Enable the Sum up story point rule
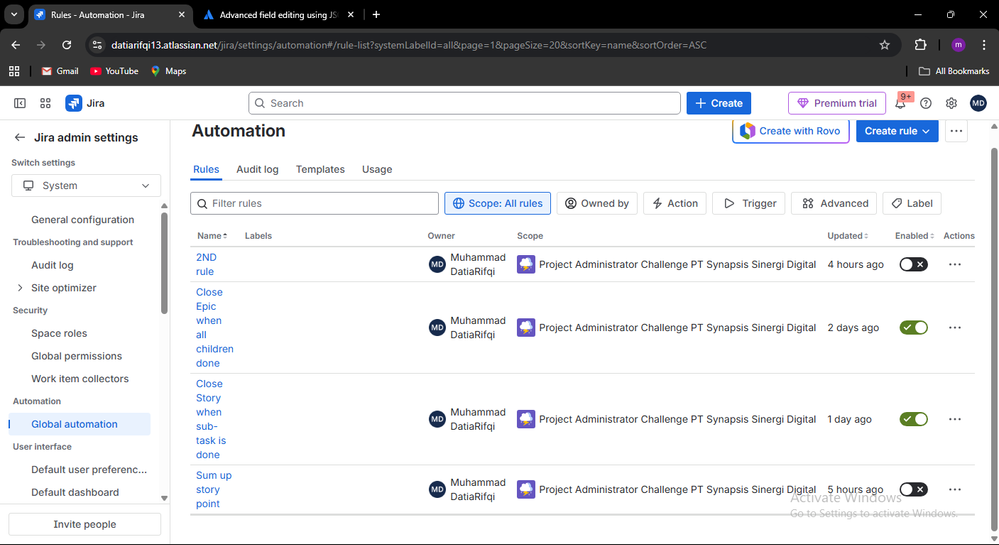The height and width of the screenshot is (545, 999). [x=913, y=490]
